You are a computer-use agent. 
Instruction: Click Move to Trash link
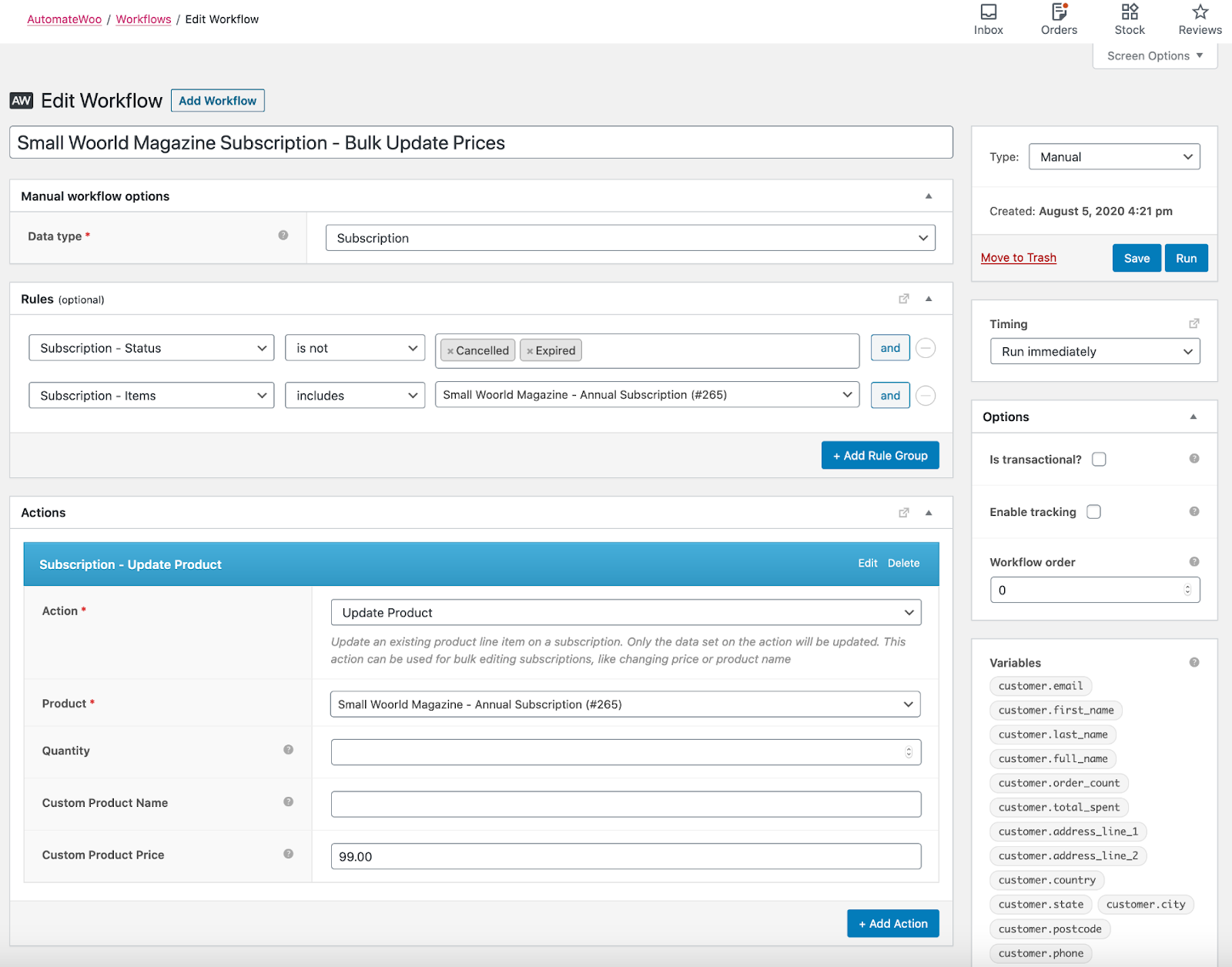tap(1018, 258)
